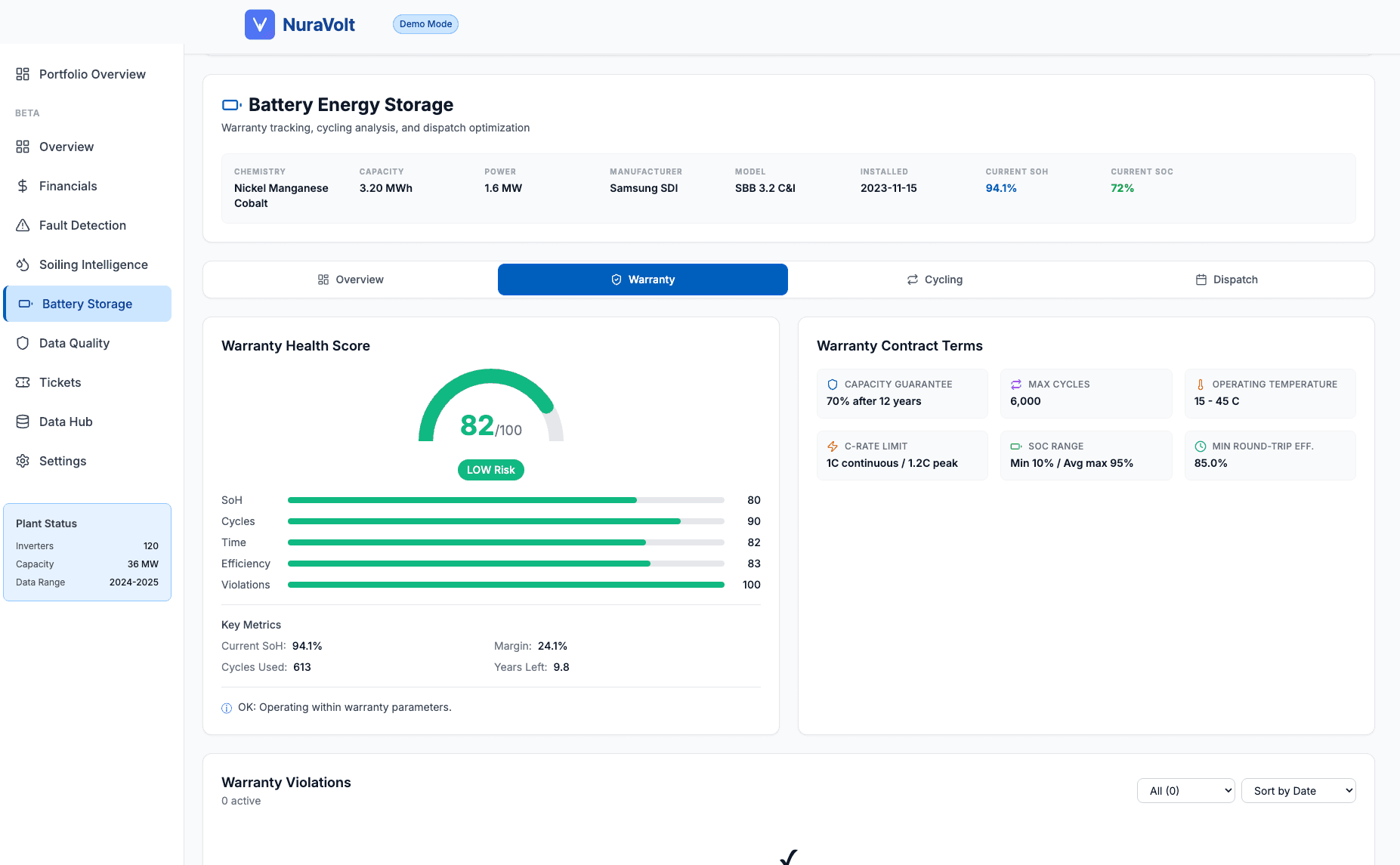The width and height of the screenshot is (1400, 865).
Task: Open Fault Detection page
Action: [88, 225]
